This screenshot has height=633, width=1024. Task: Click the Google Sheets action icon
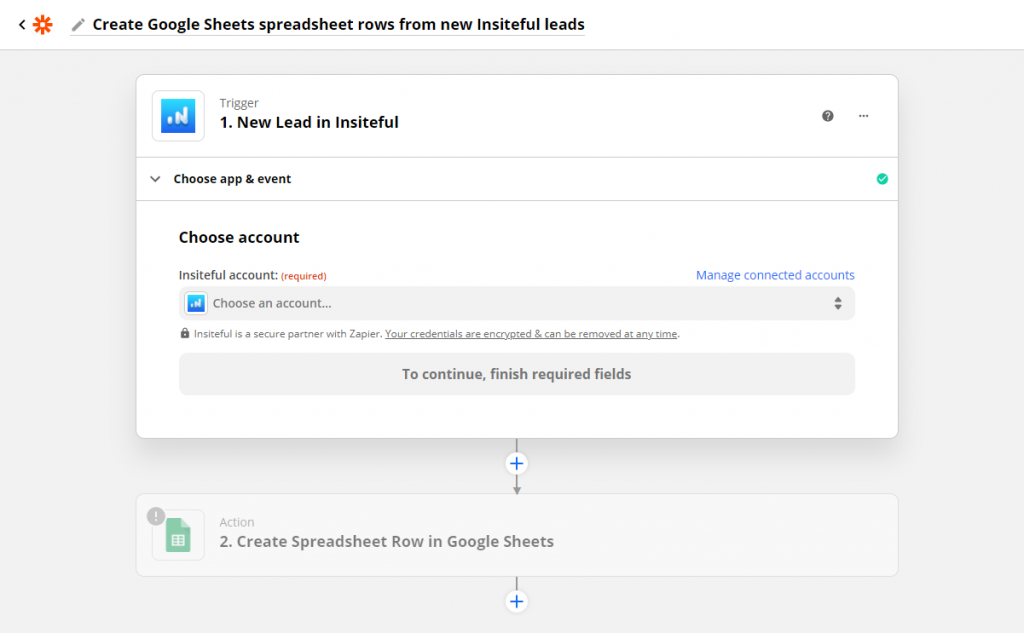(178, 535)
